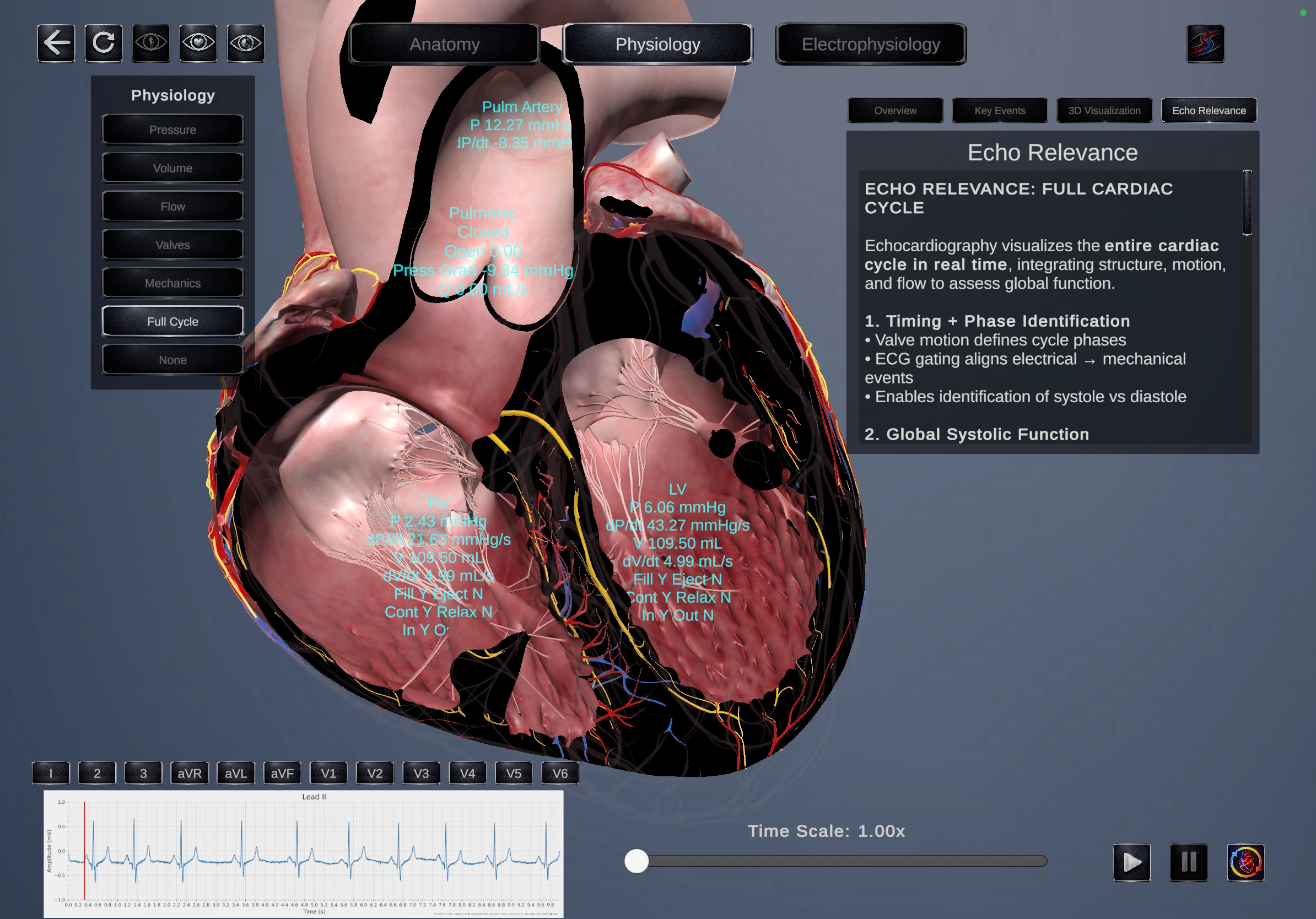Viewport: 1316px width, 919px height.
Task: Choose ECG lead V1
Action: tap(328, 773)
